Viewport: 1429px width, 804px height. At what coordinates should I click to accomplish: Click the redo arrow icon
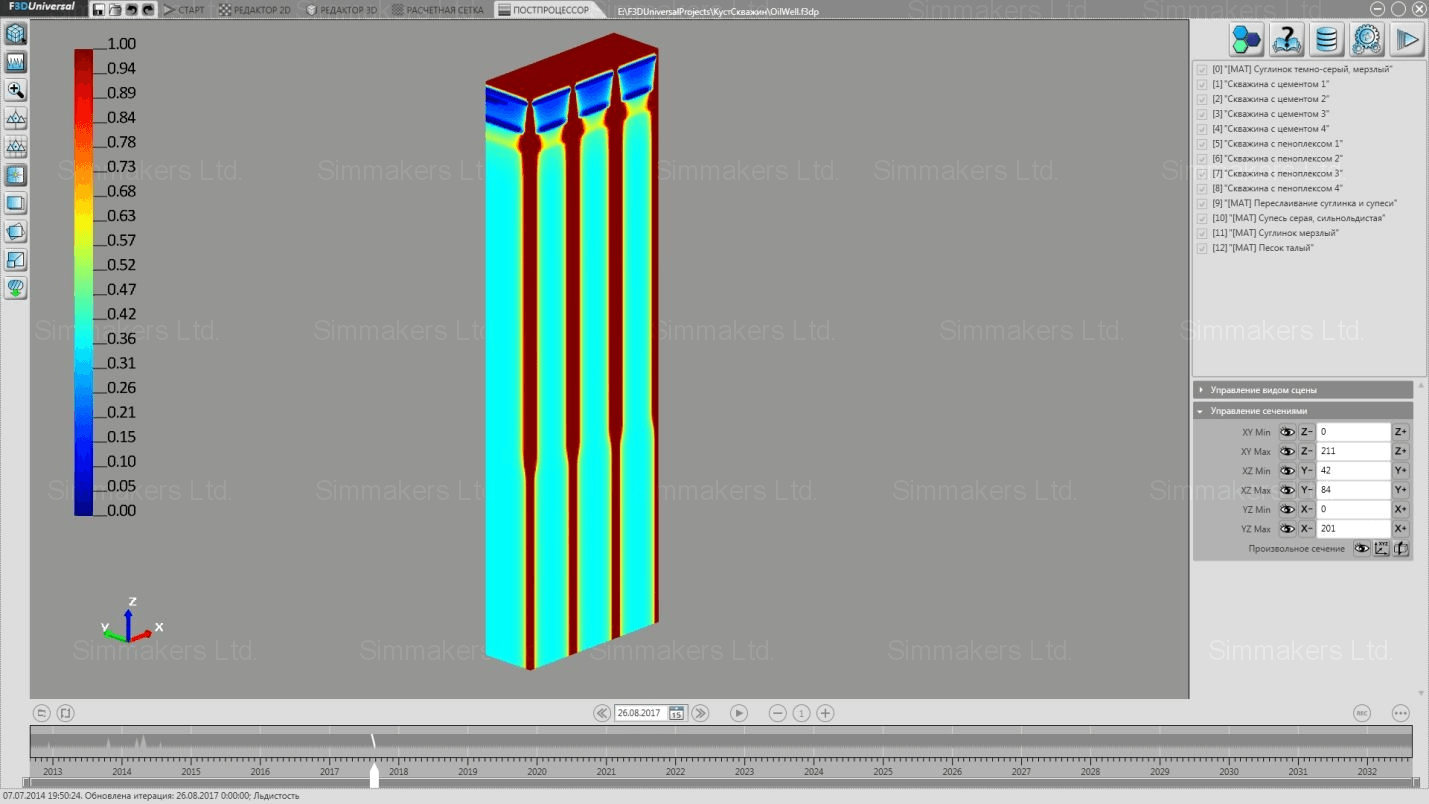click(x=148, y=10)
